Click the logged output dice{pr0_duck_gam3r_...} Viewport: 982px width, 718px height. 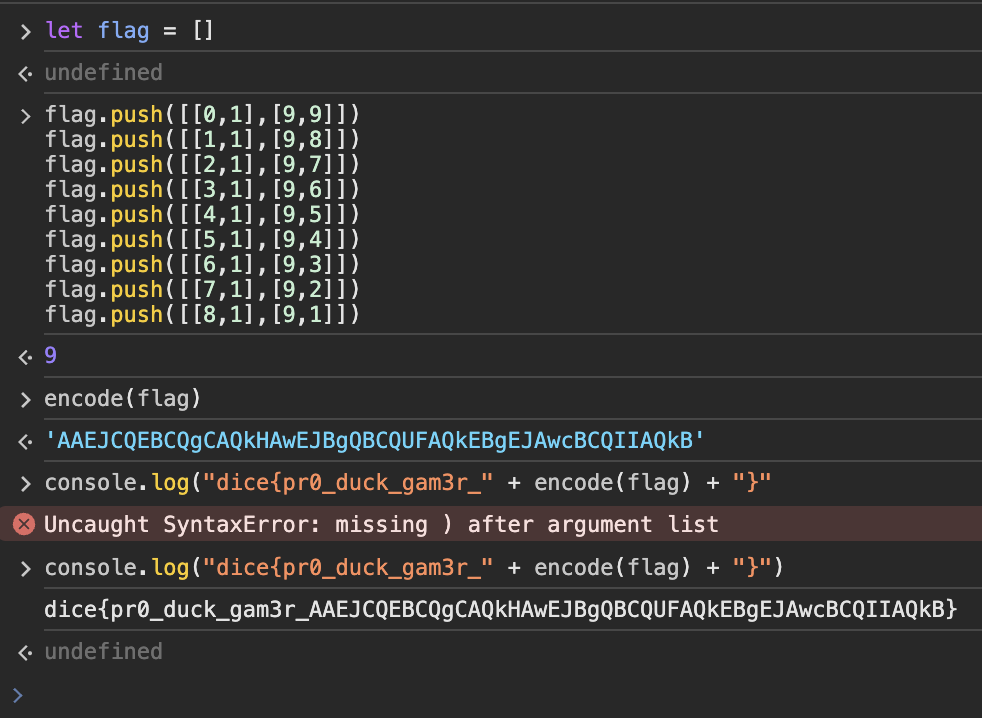click(x=500, y=609)
